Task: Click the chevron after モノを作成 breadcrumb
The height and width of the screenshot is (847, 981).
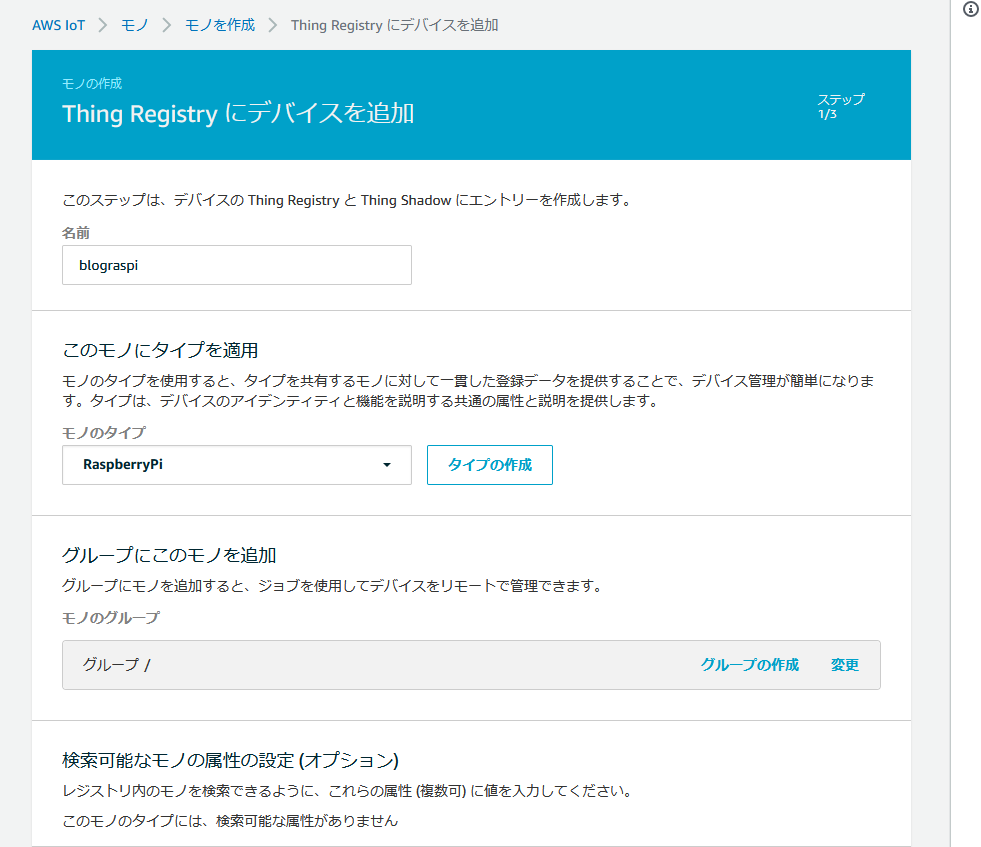Action: pyautogui.click(x=273, y=25)
